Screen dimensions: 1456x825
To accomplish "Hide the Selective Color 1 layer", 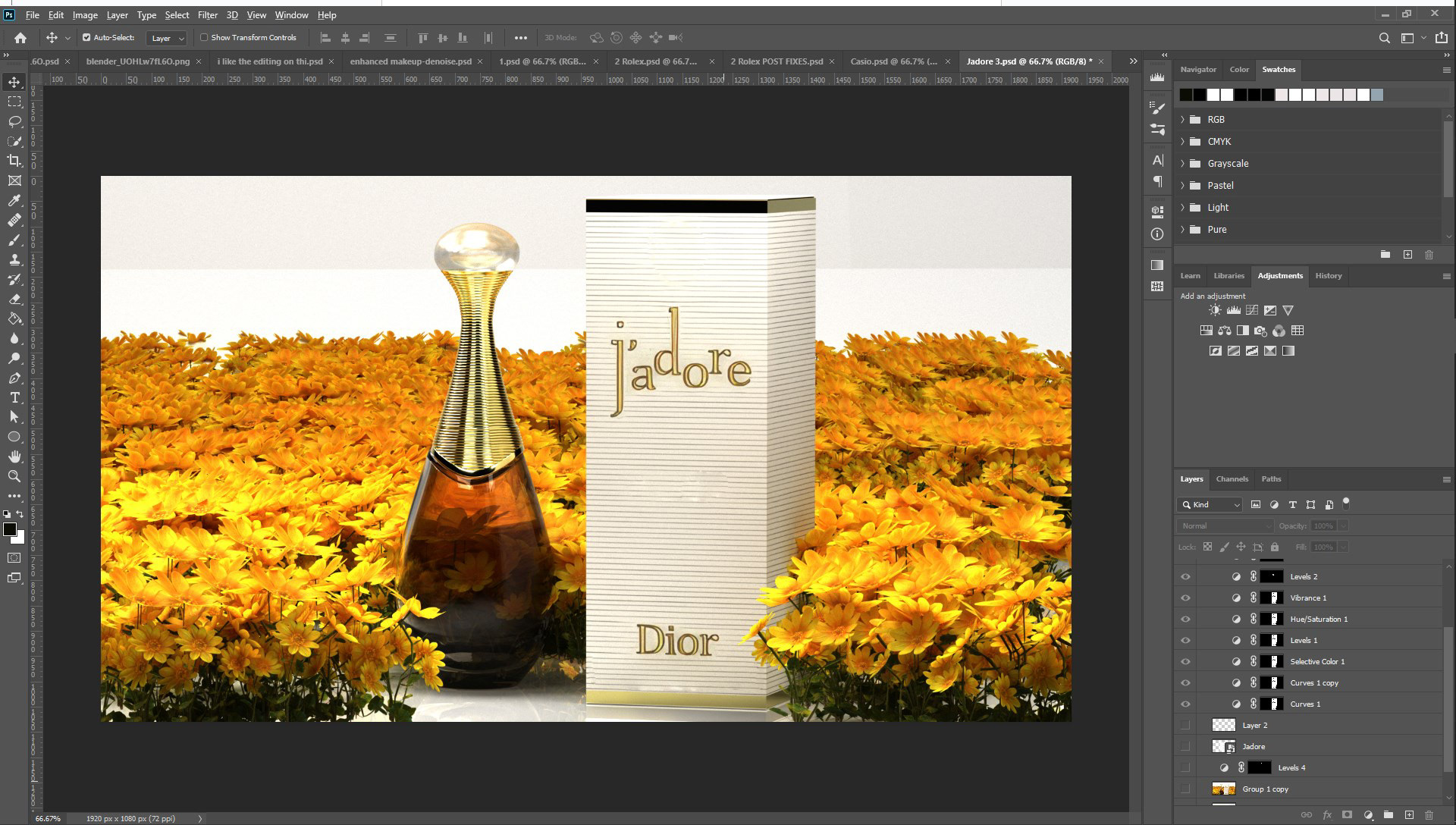I will [1185, 662].
